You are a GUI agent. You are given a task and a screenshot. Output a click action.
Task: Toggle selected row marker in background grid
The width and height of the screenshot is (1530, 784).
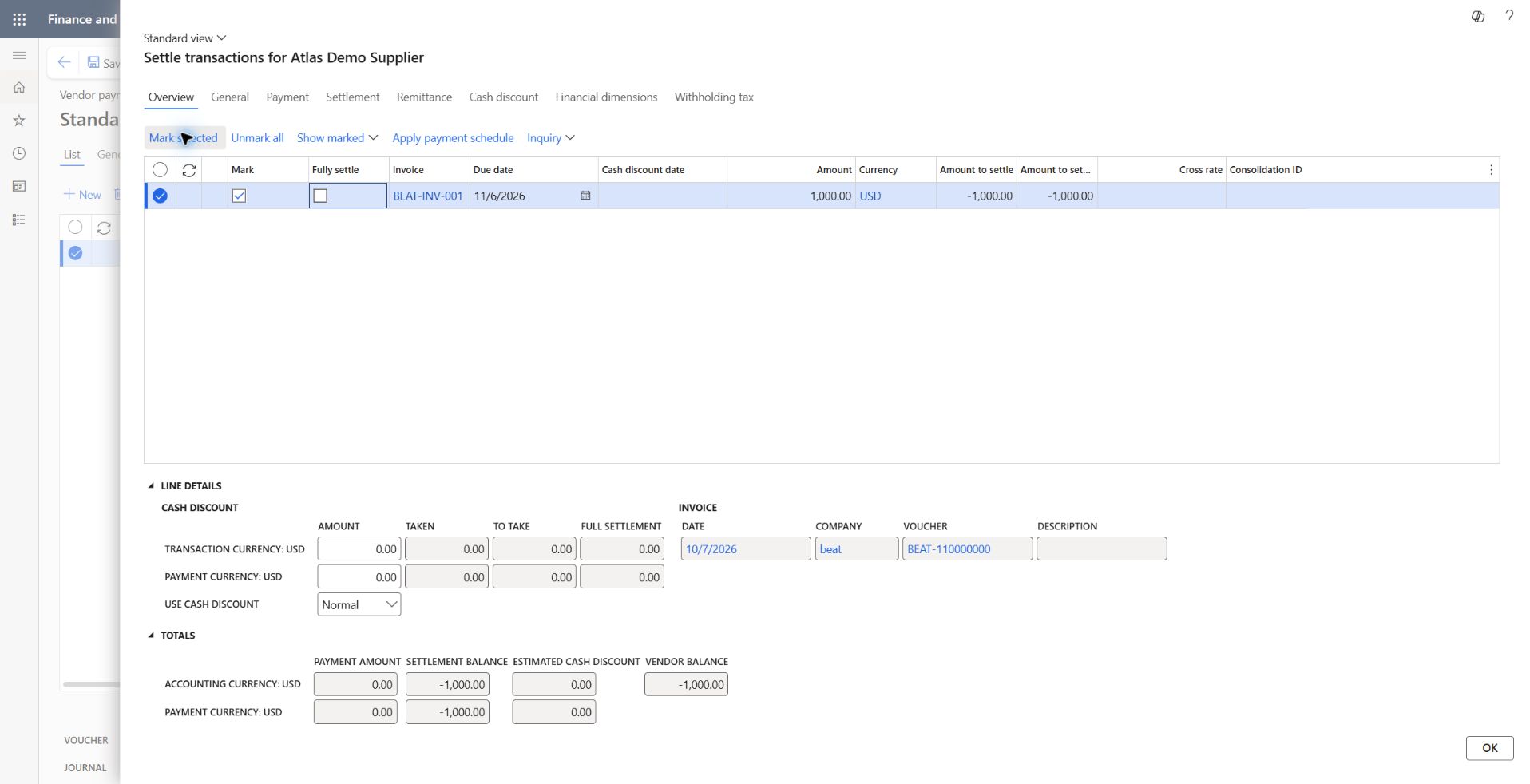point(75,253)
